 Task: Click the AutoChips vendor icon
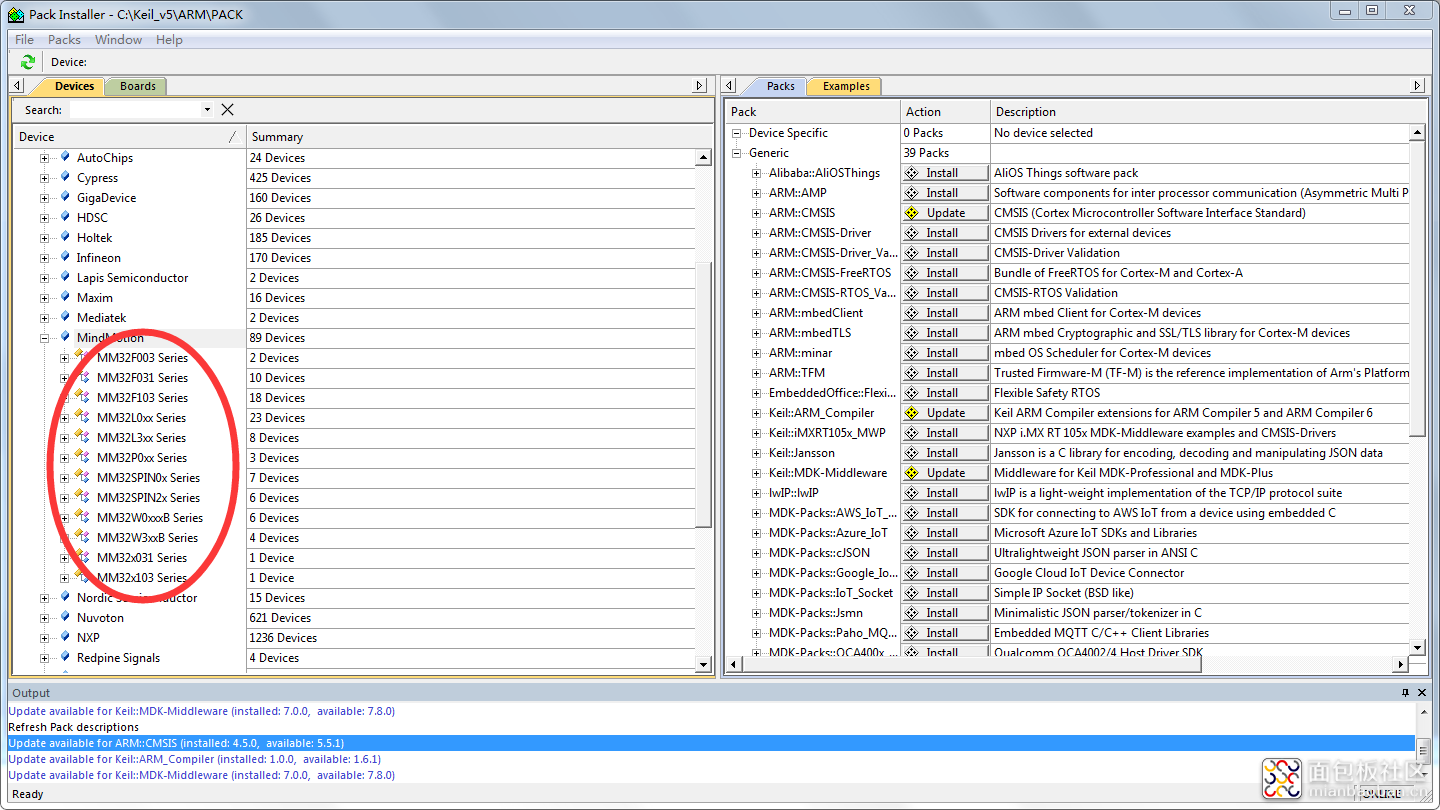coord(66,157)
